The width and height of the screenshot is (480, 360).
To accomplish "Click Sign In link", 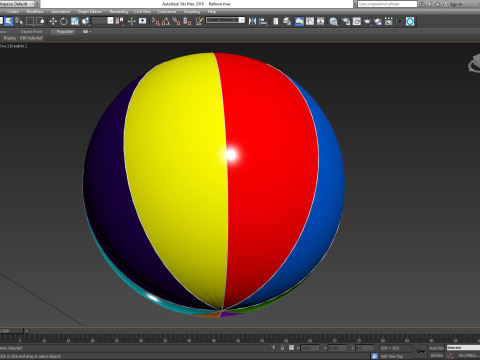I will pos(456,4).
